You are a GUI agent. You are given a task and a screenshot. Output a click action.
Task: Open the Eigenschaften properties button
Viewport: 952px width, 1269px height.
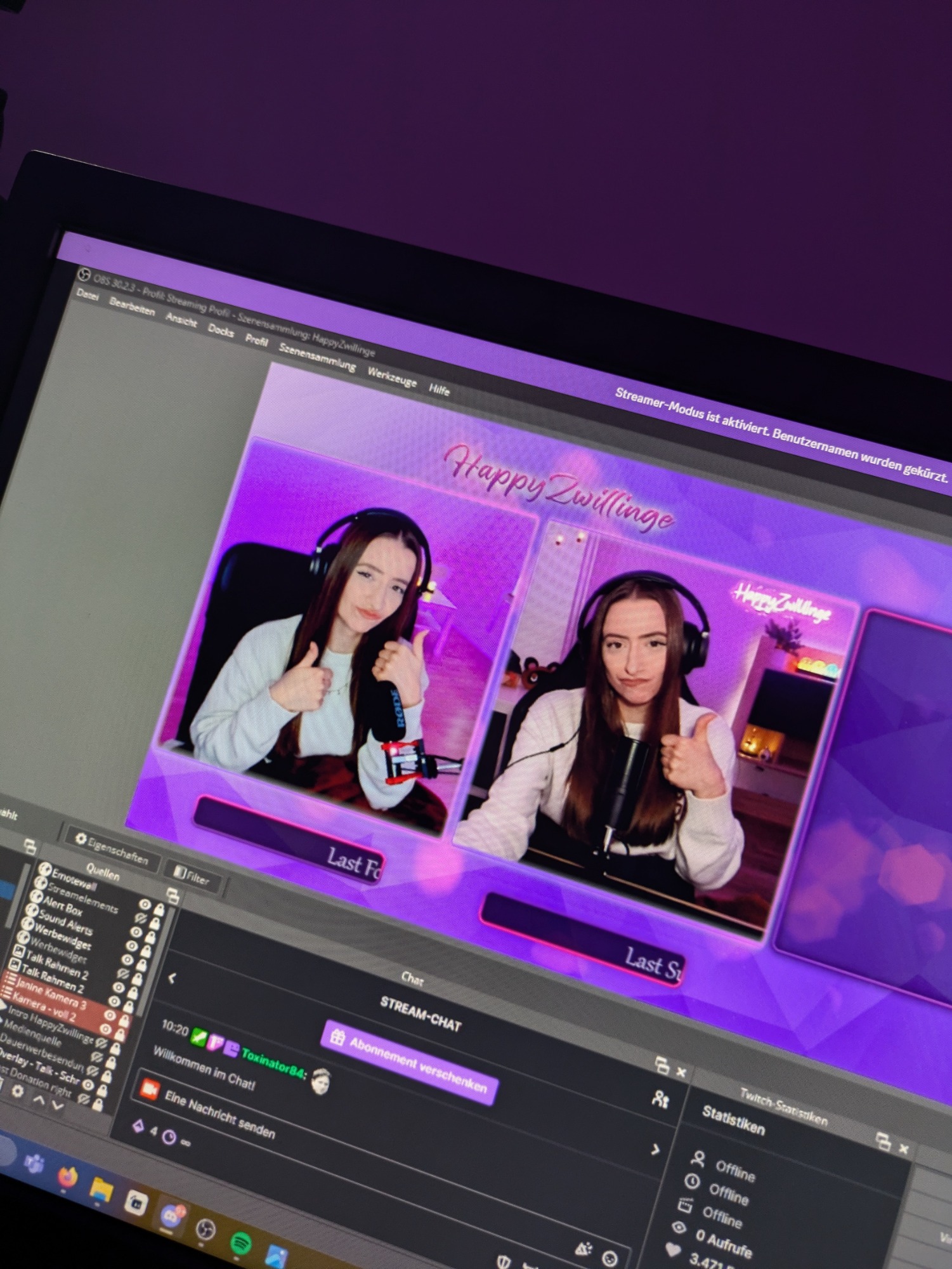point(112,848)
